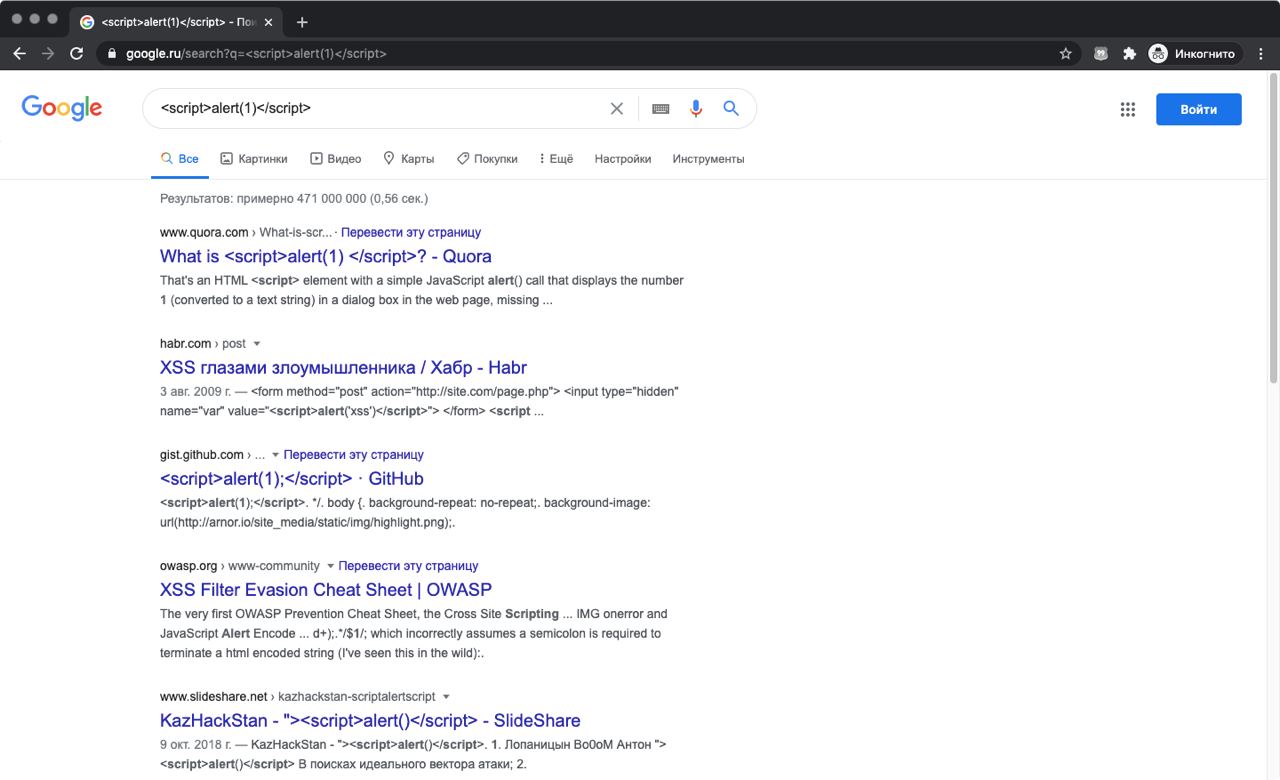This screenshot has height=780, width=1280.
Task: Click the Войти sign-in button
Action: (1199, 109)
